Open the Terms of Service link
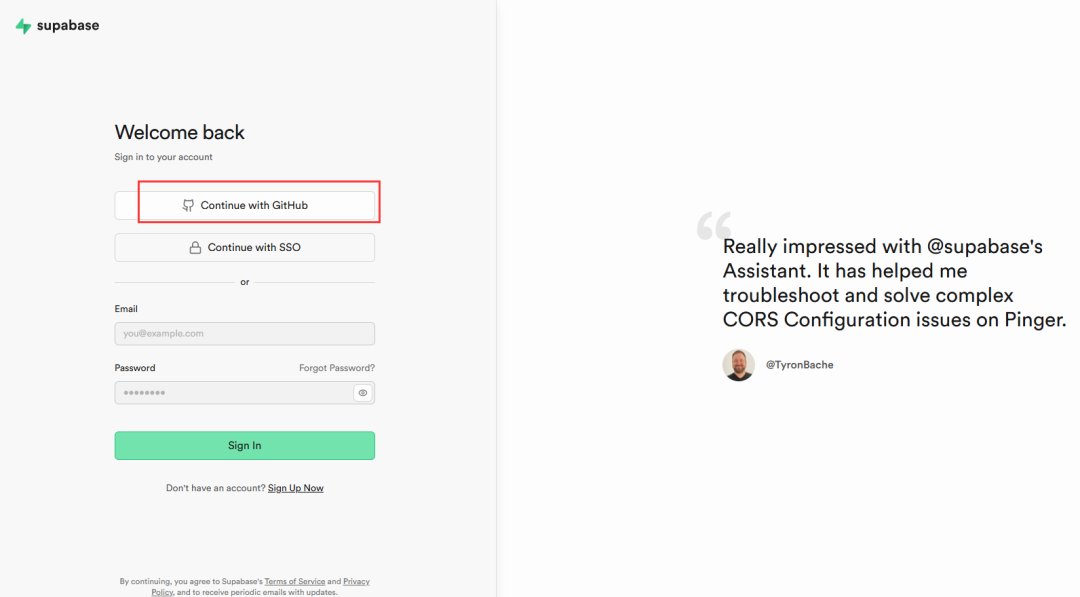1080x597 pixels. pos(295,581)
